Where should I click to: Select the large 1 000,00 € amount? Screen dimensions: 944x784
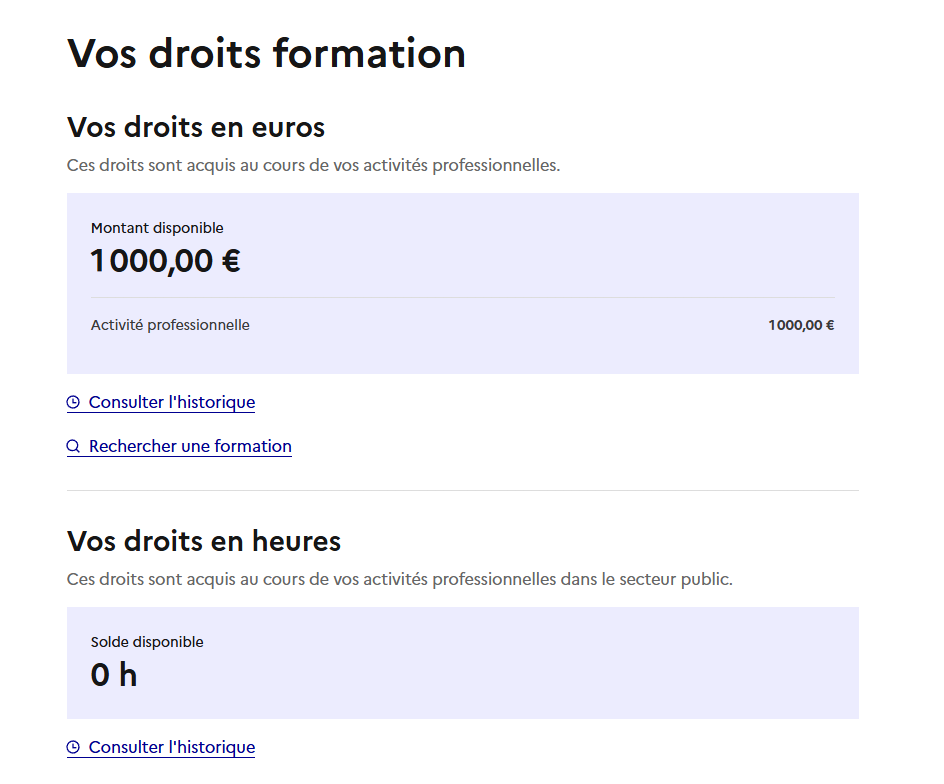coord(166,261)
